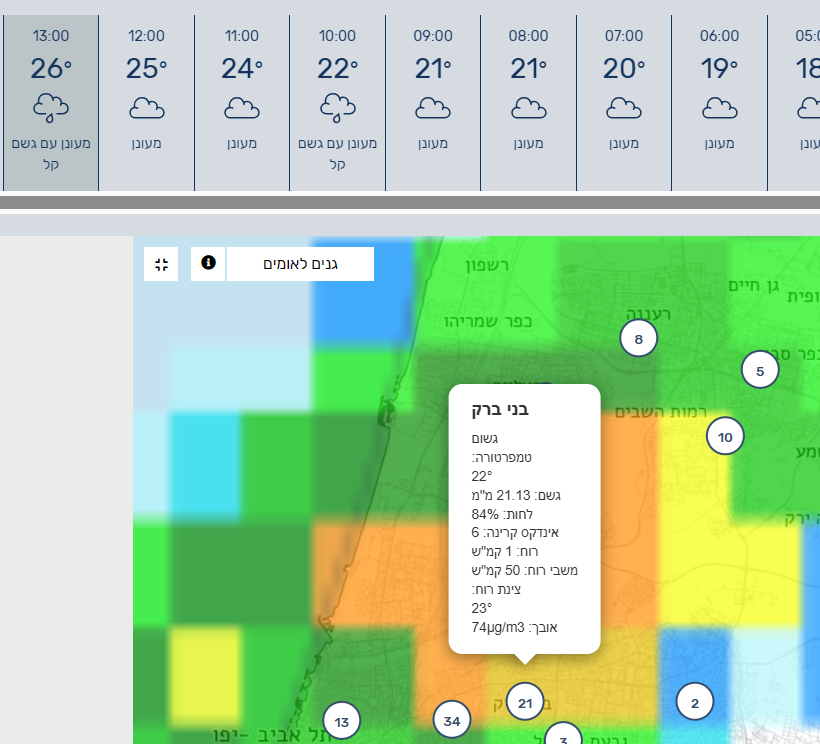The image size is (820, 744).
Task: Select the 22° temperature in the 10:00 forecast
Action: [337, 68]
